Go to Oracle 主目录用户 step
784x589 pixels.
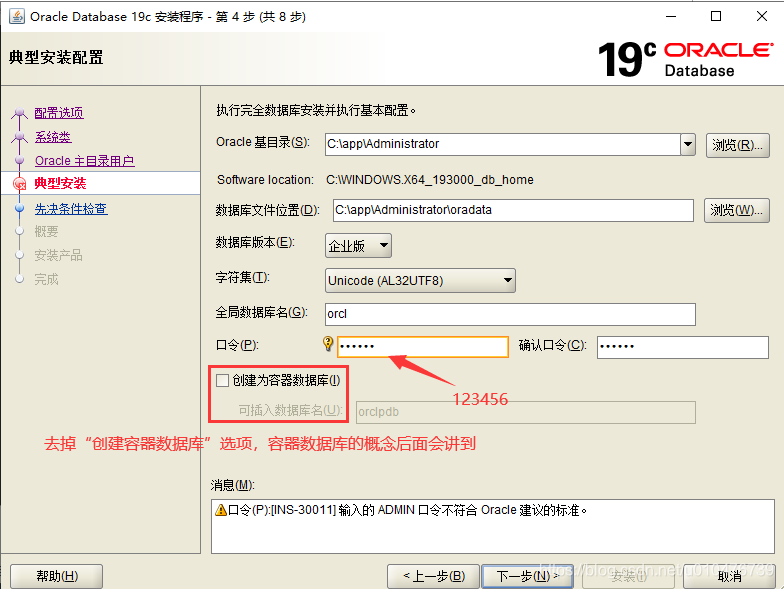coord(84,161)
